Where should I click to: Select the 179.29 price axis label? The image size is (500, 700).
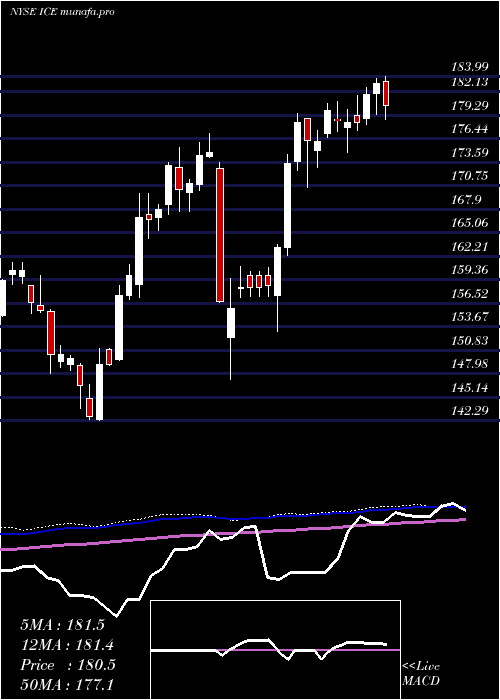pyautogui.click(x=470, y=106)
